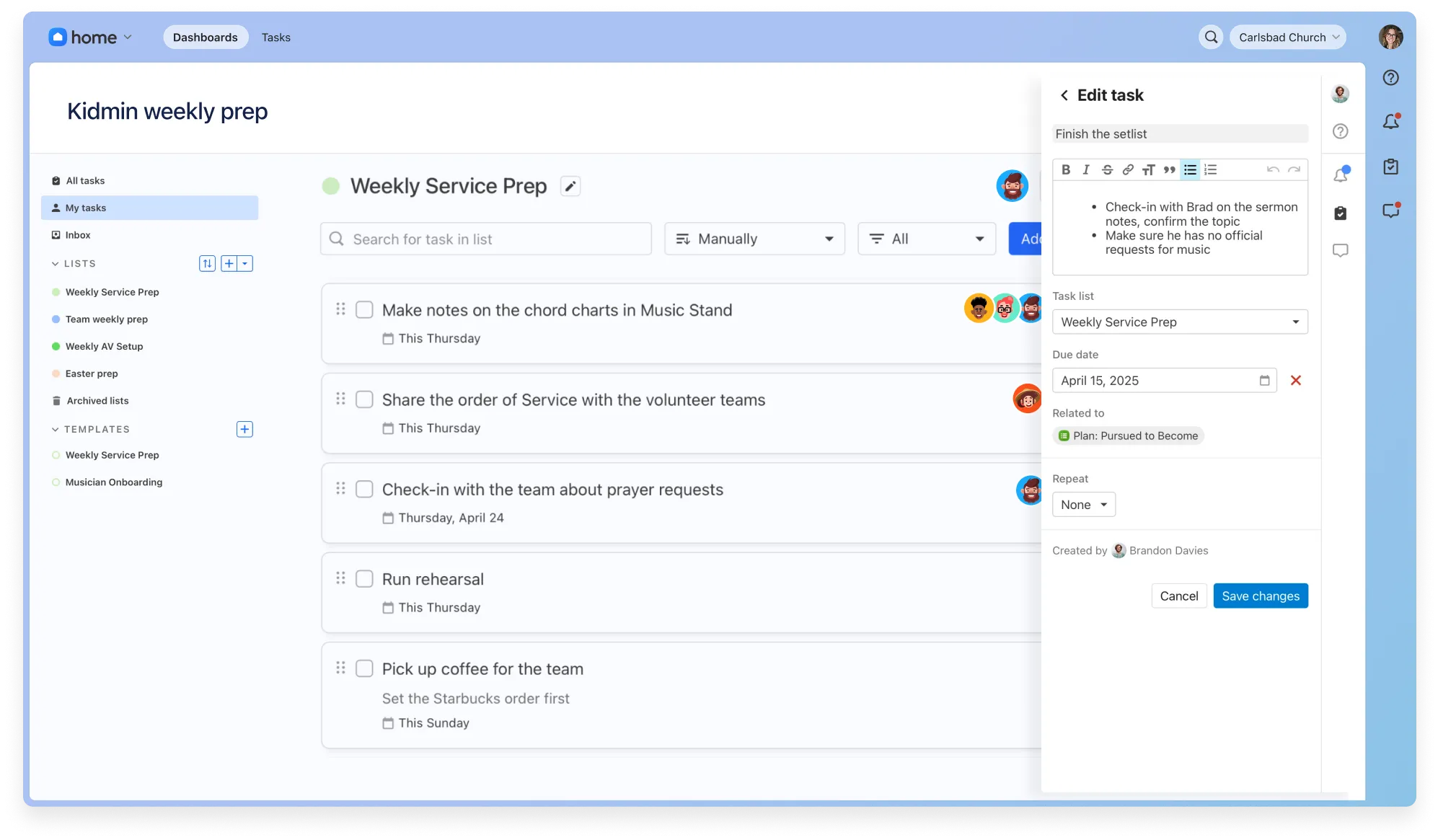
Task: Insert a link in the task description
Action: 1128,169
